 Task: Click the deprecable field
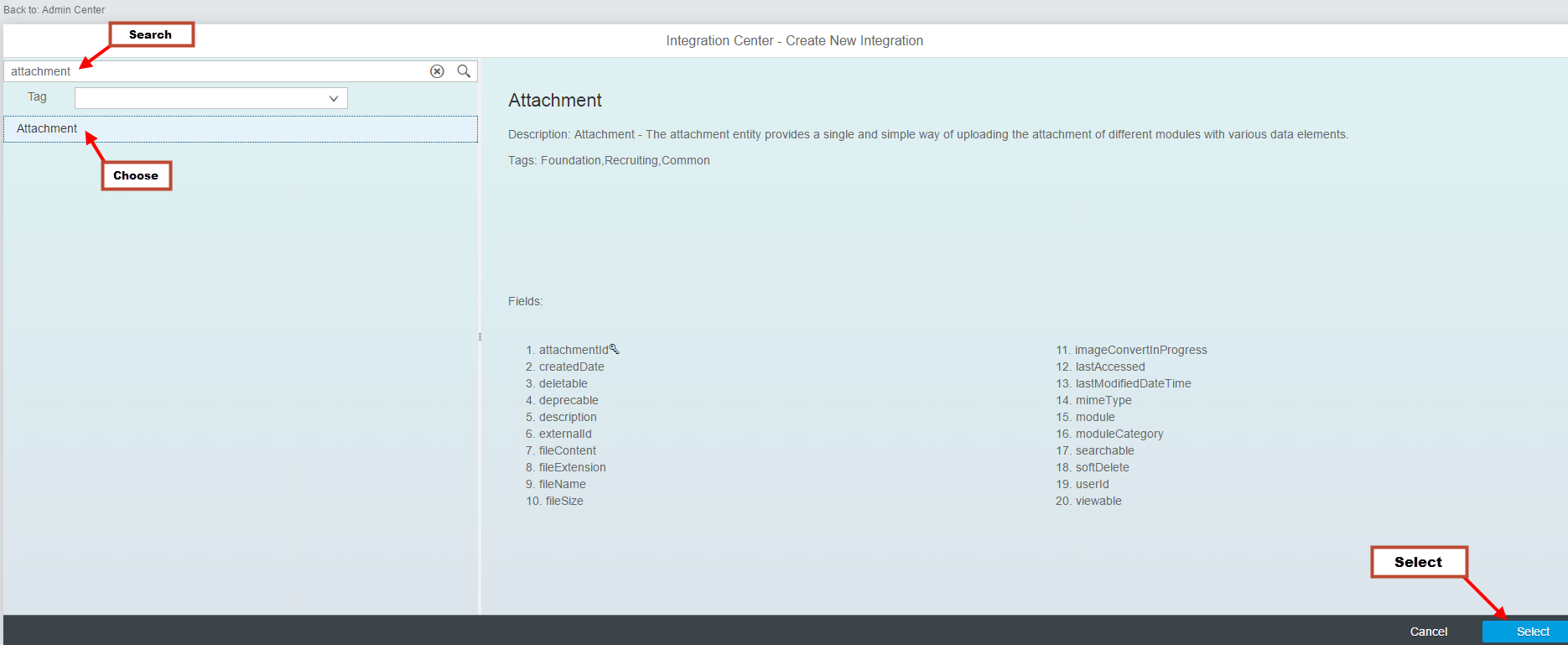tap(569, 400)
